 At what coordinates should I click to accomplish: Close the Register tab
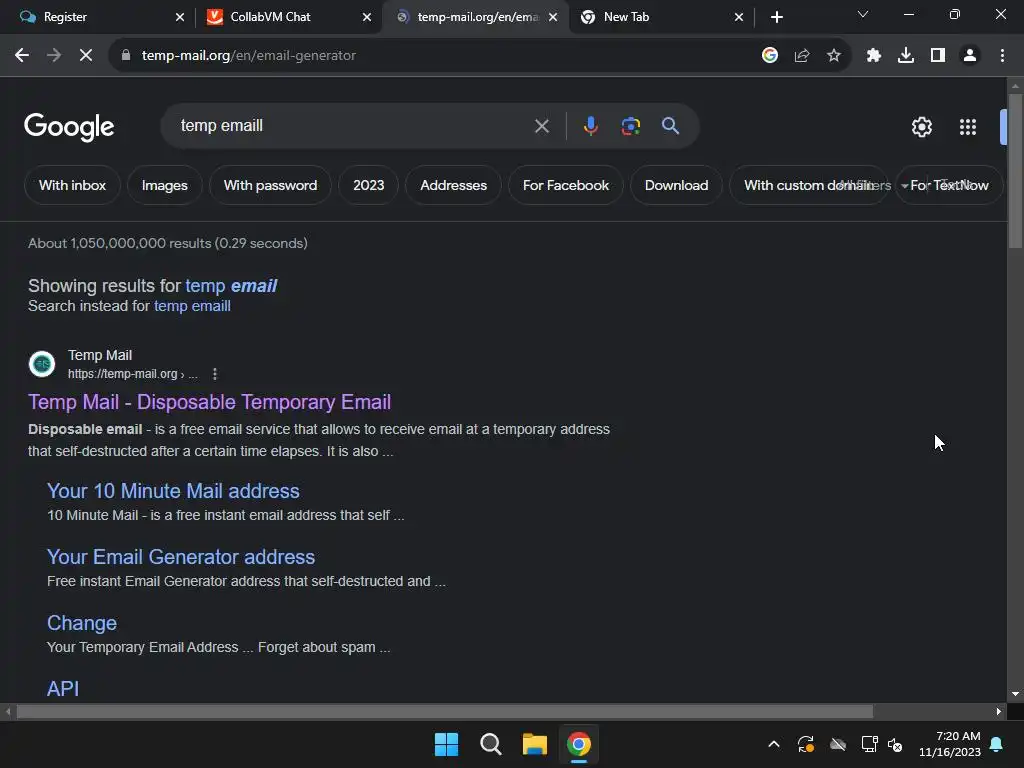pos(180,17)
